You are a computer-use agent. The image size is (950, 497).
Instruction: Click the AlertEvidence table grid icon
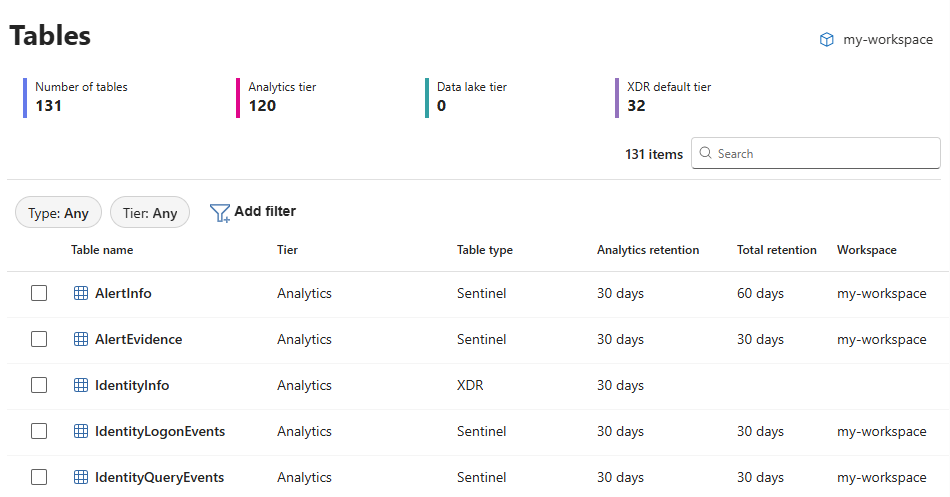(81, 339)
